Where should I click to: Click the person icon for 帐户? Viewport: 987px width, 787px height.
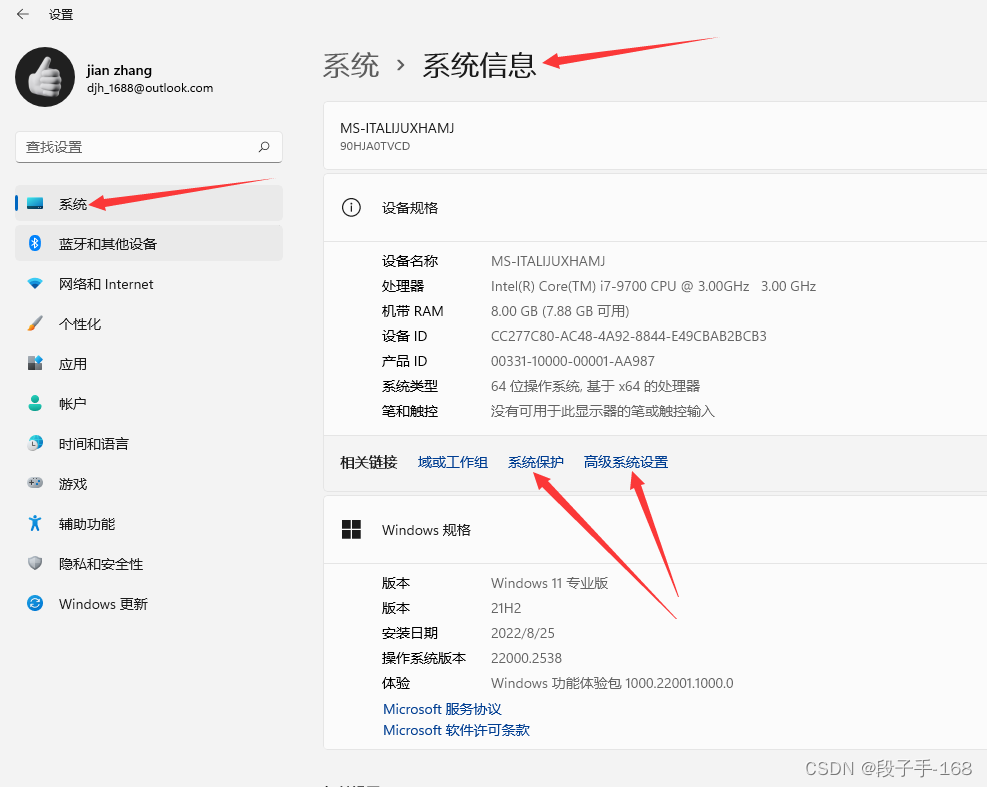(35, 403)
